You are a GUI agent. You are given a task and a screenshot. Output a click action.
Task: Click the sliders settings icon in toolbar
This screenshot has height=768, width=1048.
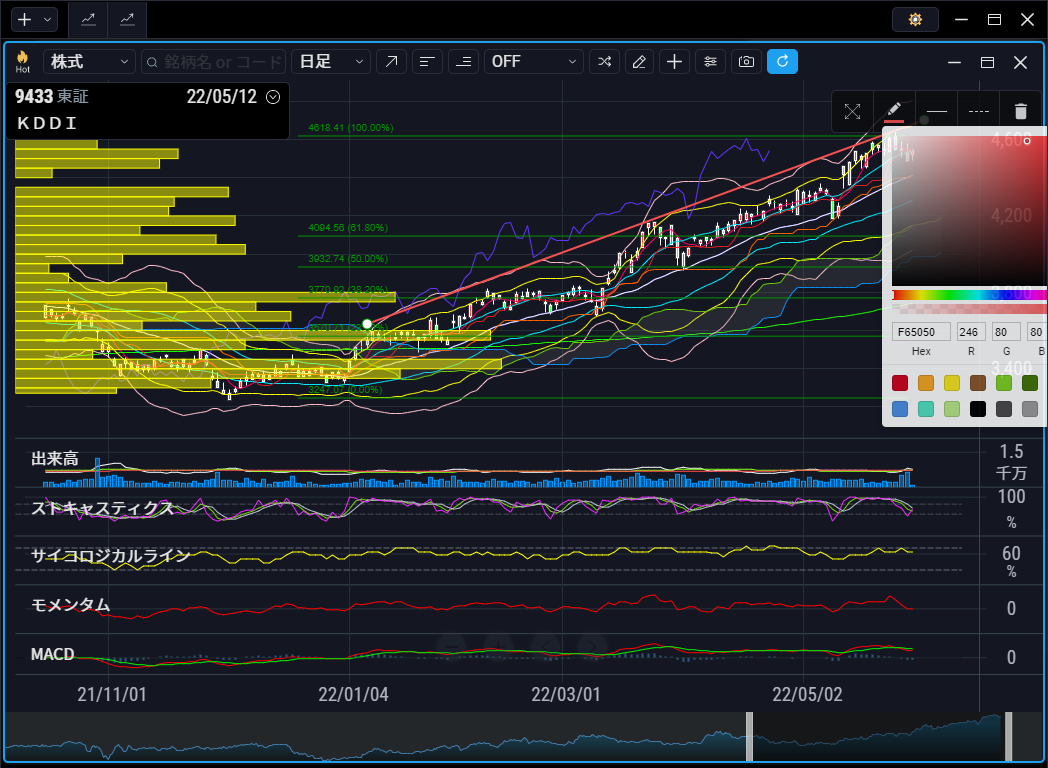[x=710, y=62]
